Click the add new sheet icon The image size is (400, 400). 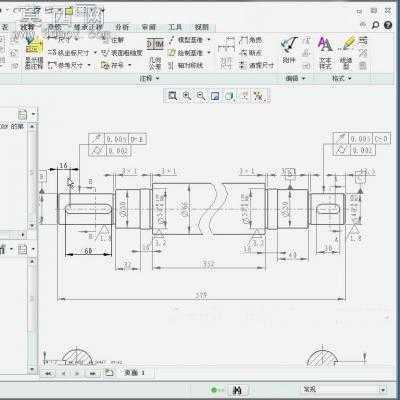pyautogui.click(x=109, y=373)
